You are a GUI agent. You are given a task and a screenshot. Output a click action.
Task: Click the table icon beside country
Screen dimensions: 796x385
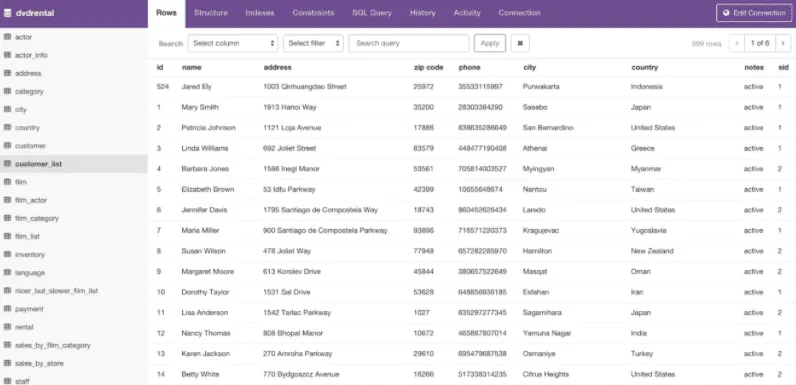[x=8, y=127]
